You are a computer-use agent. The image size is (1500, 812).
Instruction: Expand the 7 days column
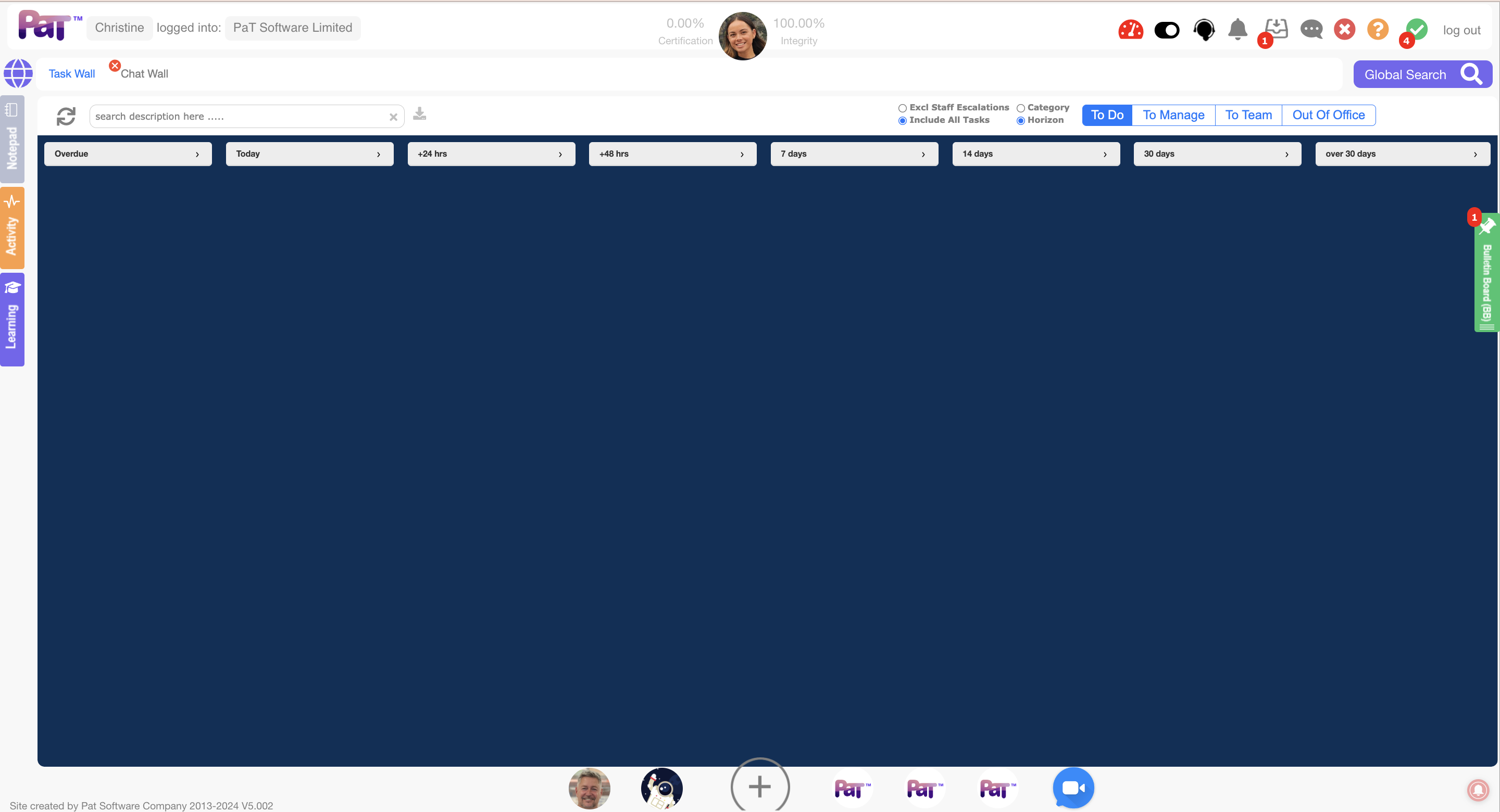[x=923, y=154]
